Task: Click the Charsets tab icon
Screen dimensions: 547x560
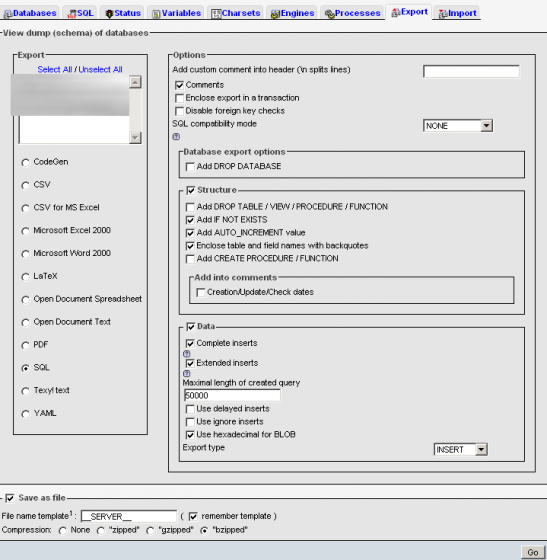Action: [x=216, y=14]
